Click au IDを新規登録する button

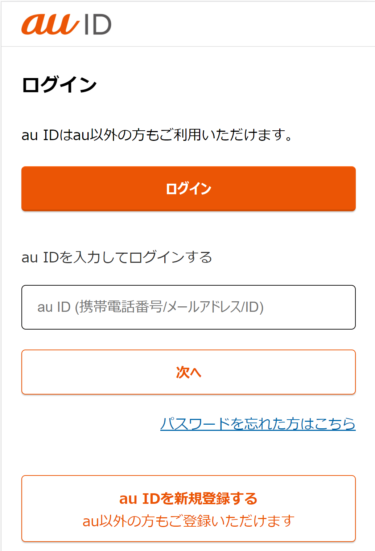188,508
